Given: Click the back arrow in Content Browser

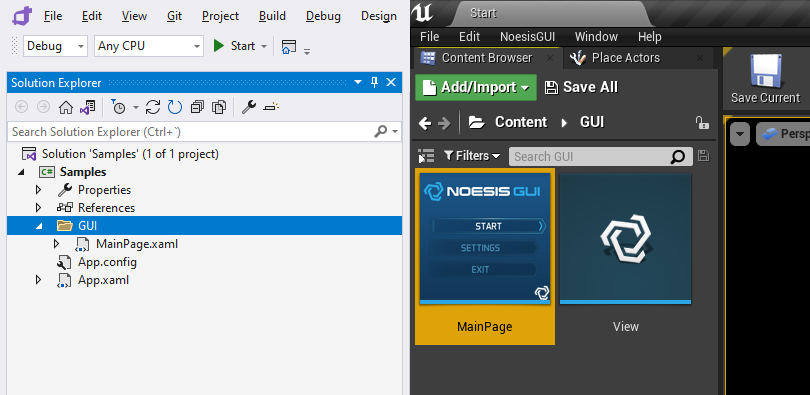Looking at the screenshot, I should coord(425,123).
